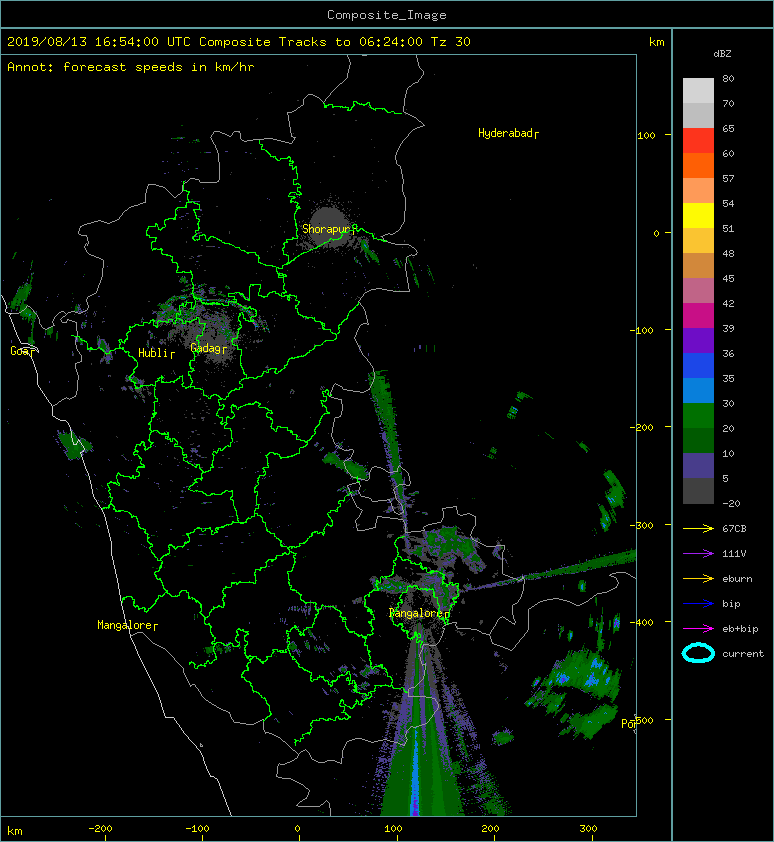Click the eburn legend label

(x=737, y=579)
